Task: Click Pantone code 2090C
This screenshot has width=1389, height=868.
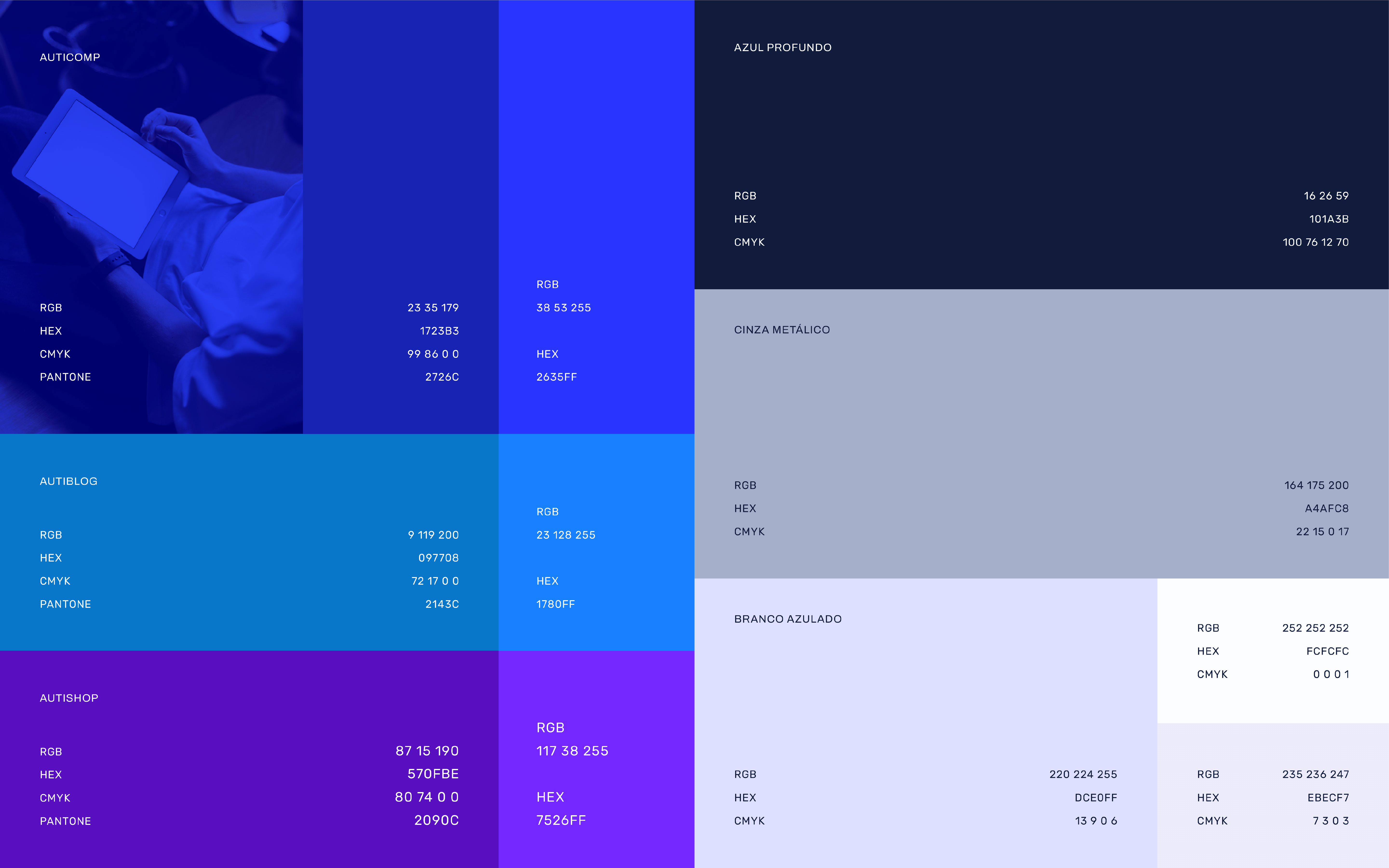Action: coord(436,820)
